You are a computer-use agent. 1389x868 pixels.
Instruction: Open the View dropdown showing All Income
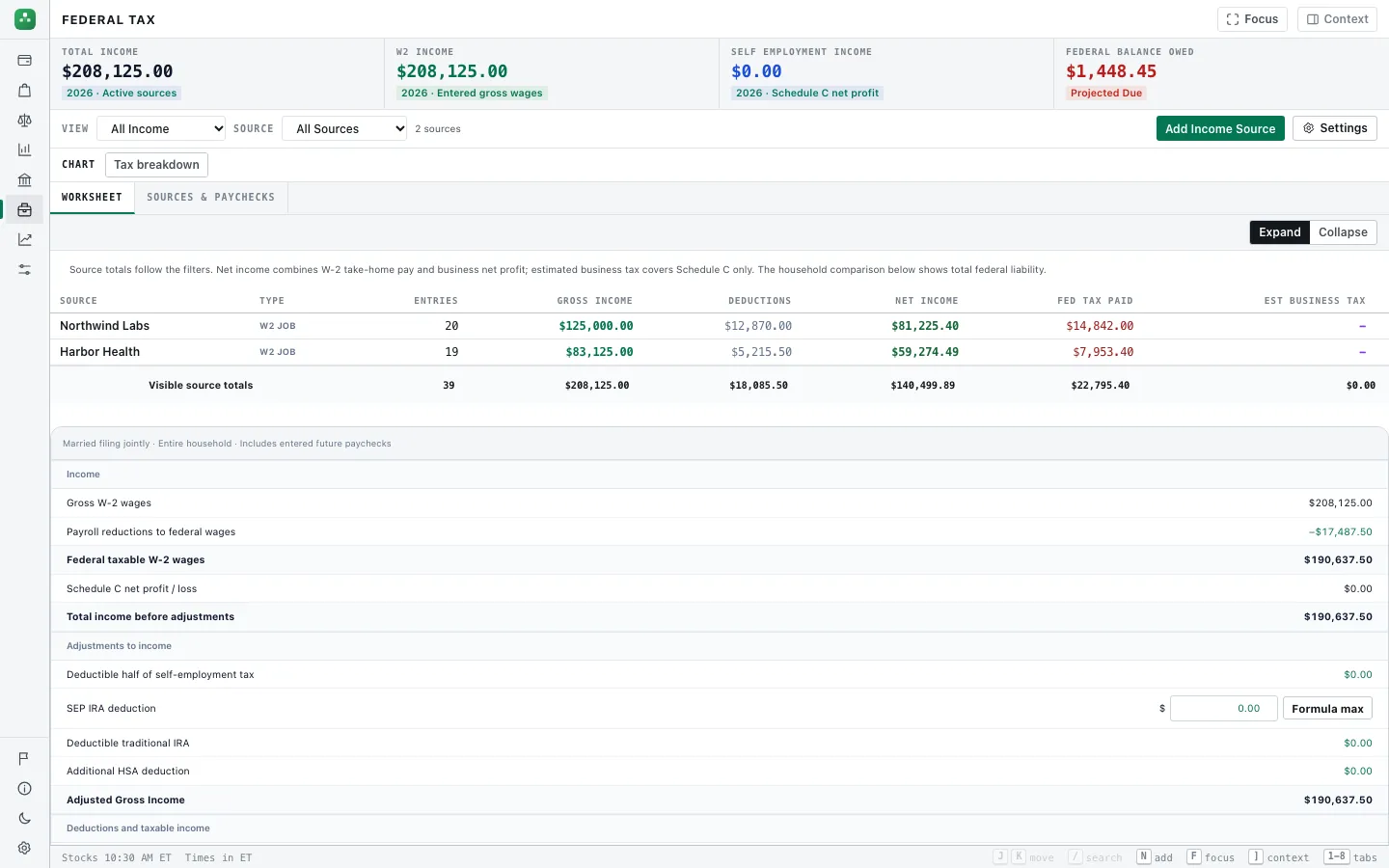161,128
